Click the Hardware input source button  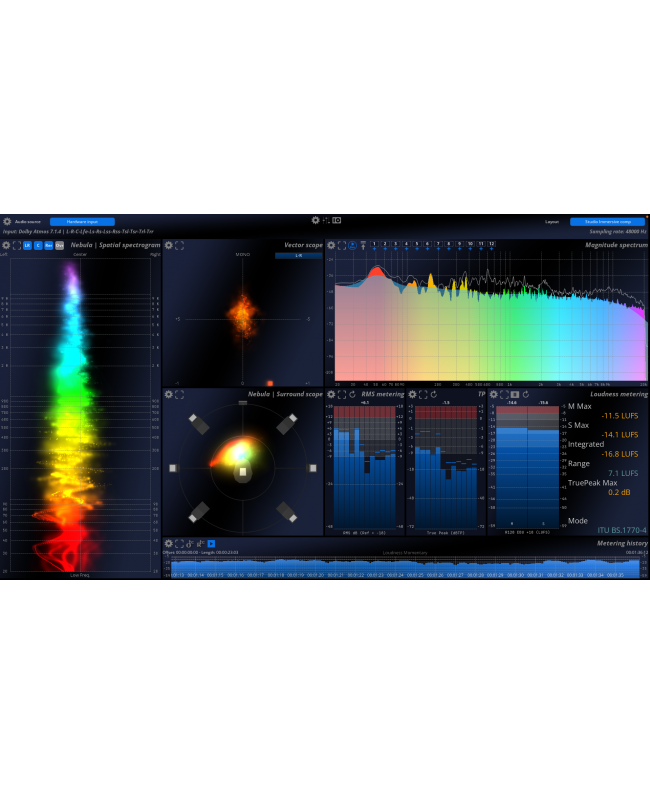point(82,222)
